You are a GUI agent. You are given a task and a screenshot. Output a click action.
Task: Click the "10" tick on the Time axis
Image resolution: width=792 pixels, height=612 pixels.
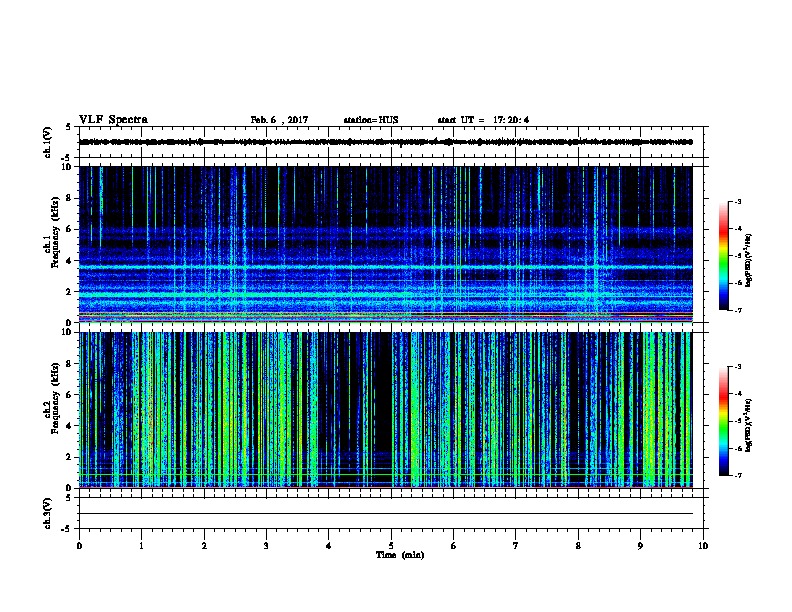703,546
